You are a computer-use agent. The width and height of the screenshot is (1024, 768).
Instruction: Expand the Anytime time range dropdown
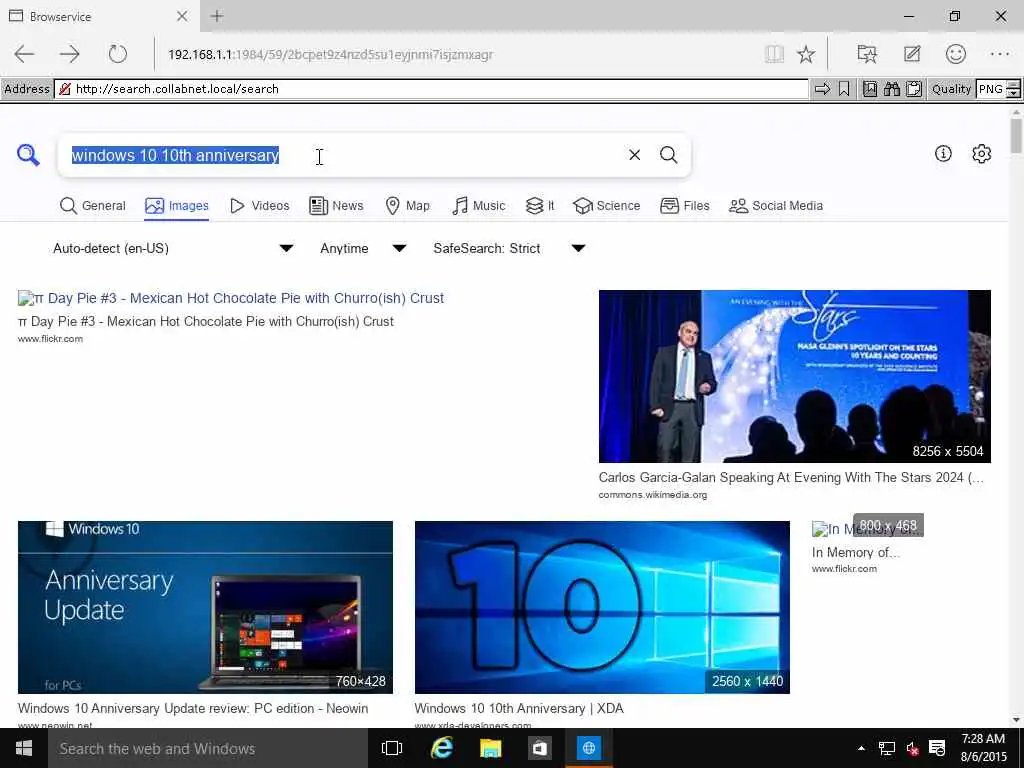362,248
